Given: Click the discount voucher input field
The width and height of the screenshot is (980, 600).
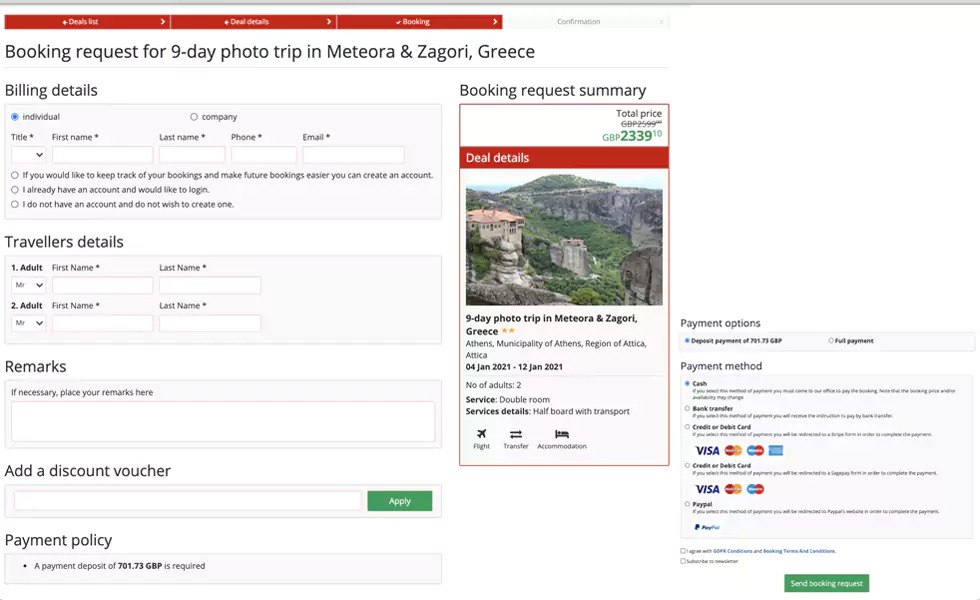Looking at the screenshot, I should 185,500.
